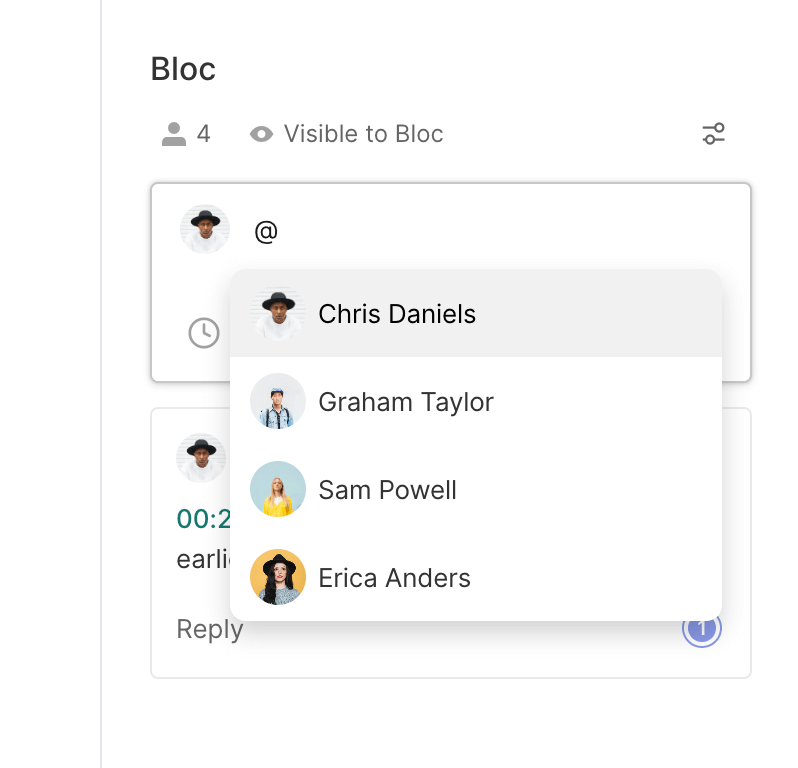Select Graham Taylor from mention suggestions
Viewport: 798px width, 768px height.
[x=406, y=402]
